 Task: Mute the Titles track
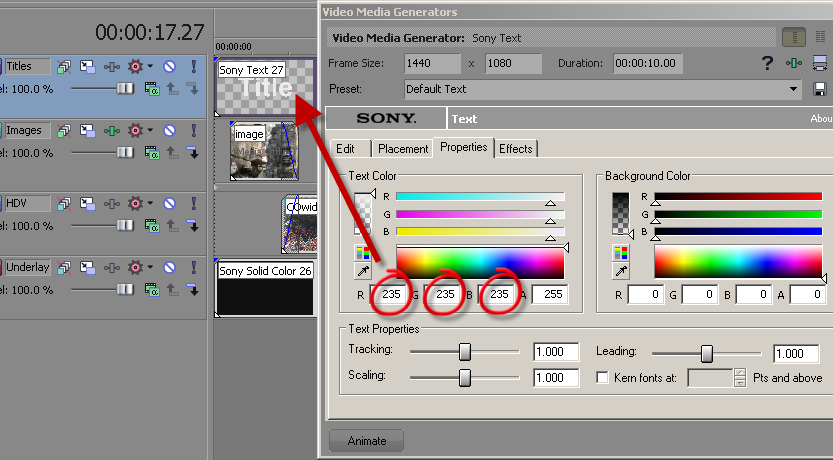coord(170,67)
